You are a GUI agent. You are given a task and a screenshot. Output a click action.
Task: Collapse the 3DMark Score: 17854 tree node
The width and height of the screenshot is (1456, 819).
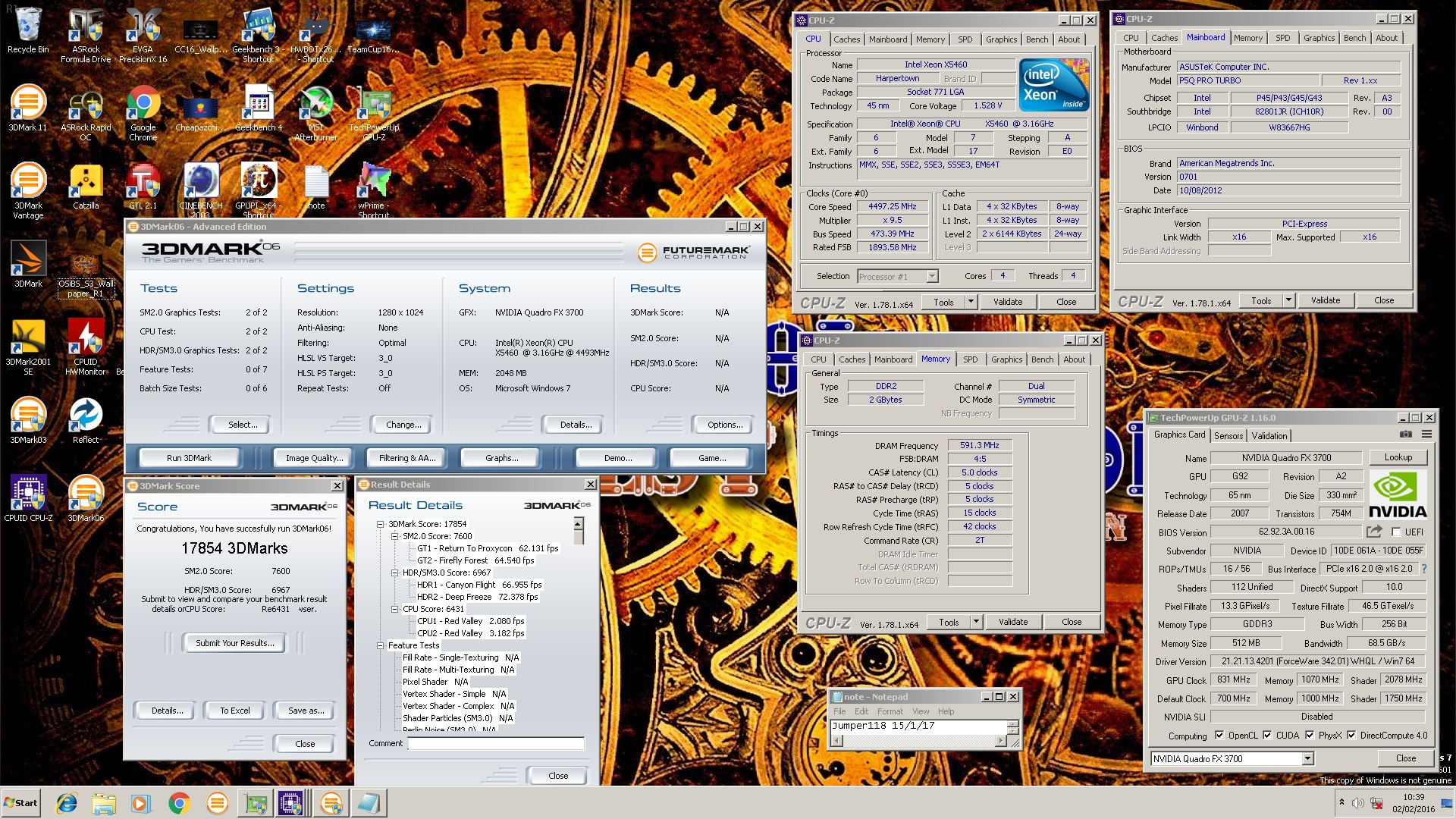point(381,524)
